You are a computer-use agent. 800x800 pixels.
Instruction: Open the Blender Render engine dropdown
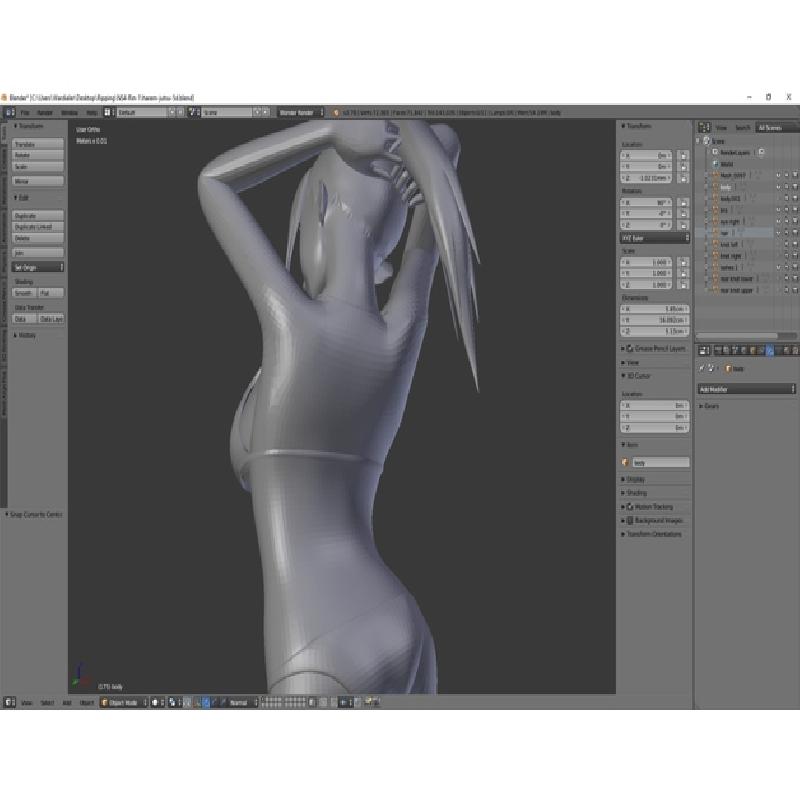pyautogui.click(x=301, y=112)
